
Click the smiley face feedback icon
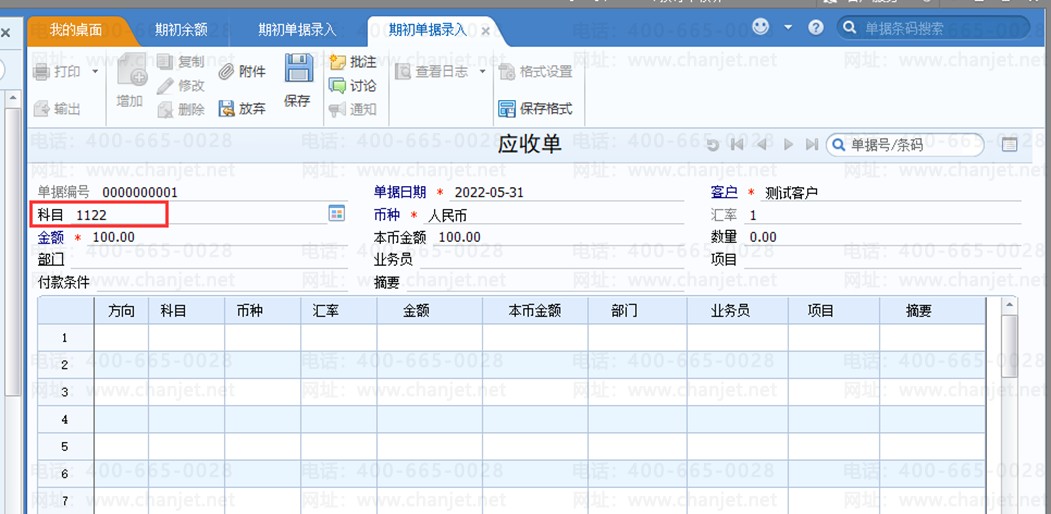point(761,27)
